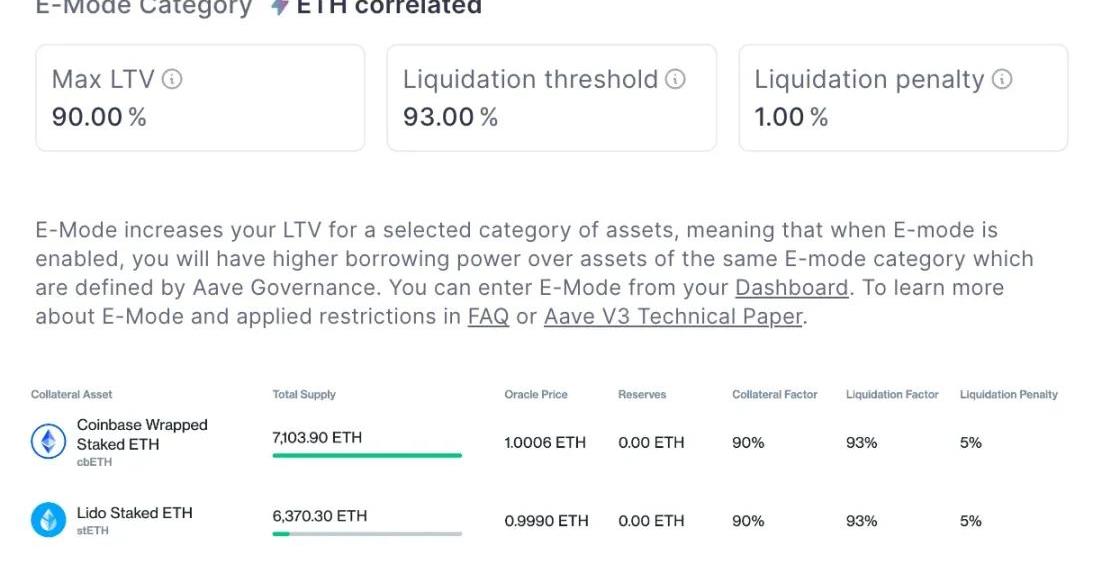The height and width of the screenshot is (570, 1102).
Task: Click the stETH total supply progress bar
Action: pyautogui.click(x=368, y=533)
